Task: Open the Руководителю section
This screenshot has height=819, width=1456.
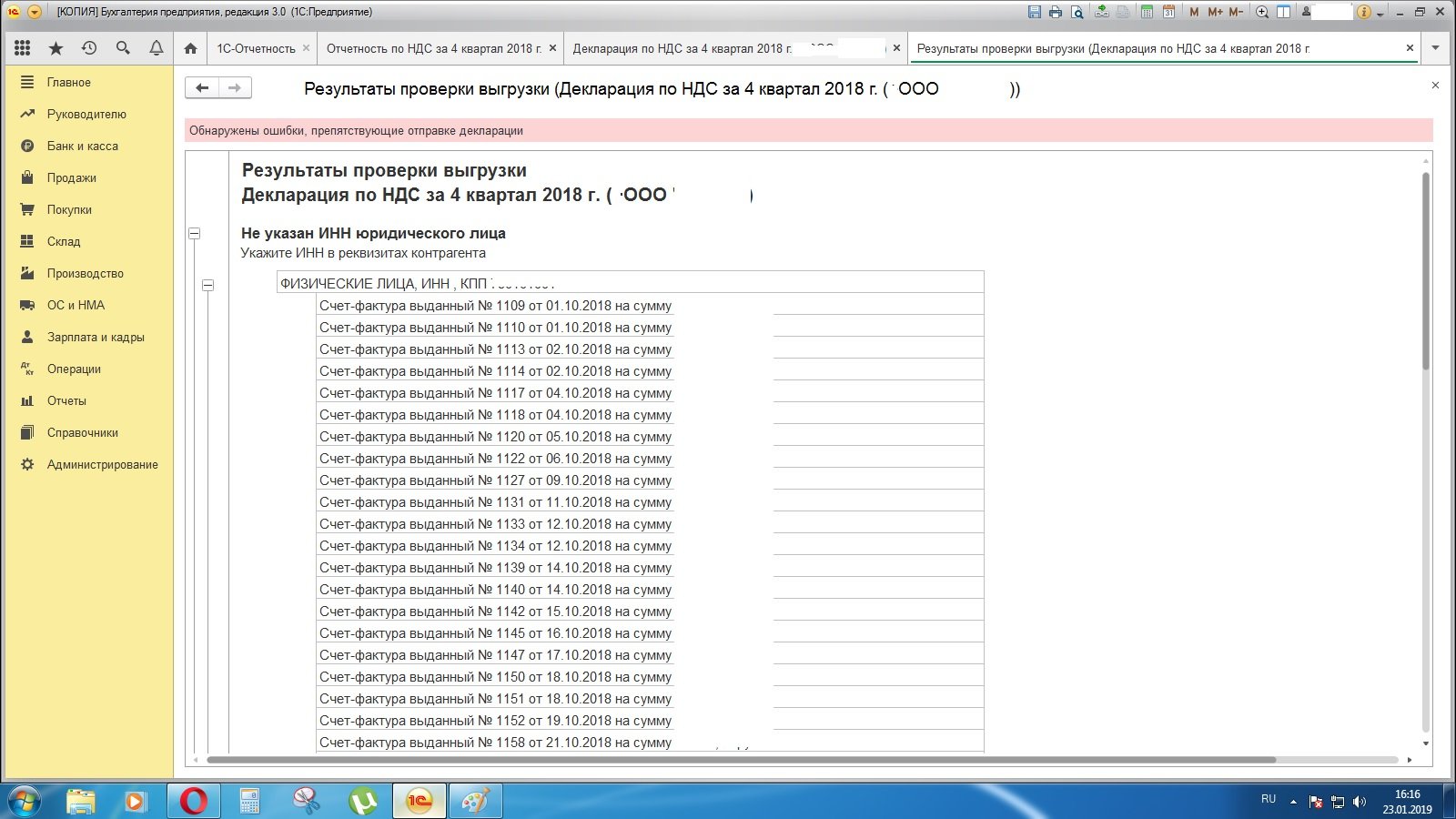Action: pyautogui.click(x=88, y=114)
